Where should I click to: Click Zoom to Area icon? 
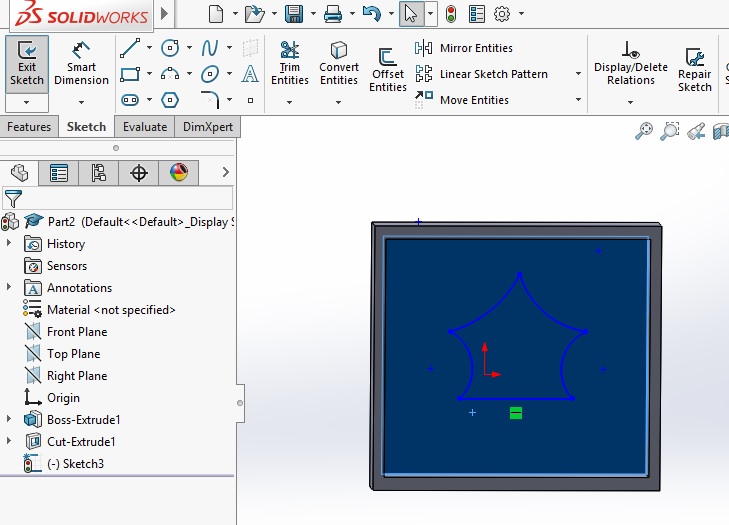point(670,131)
